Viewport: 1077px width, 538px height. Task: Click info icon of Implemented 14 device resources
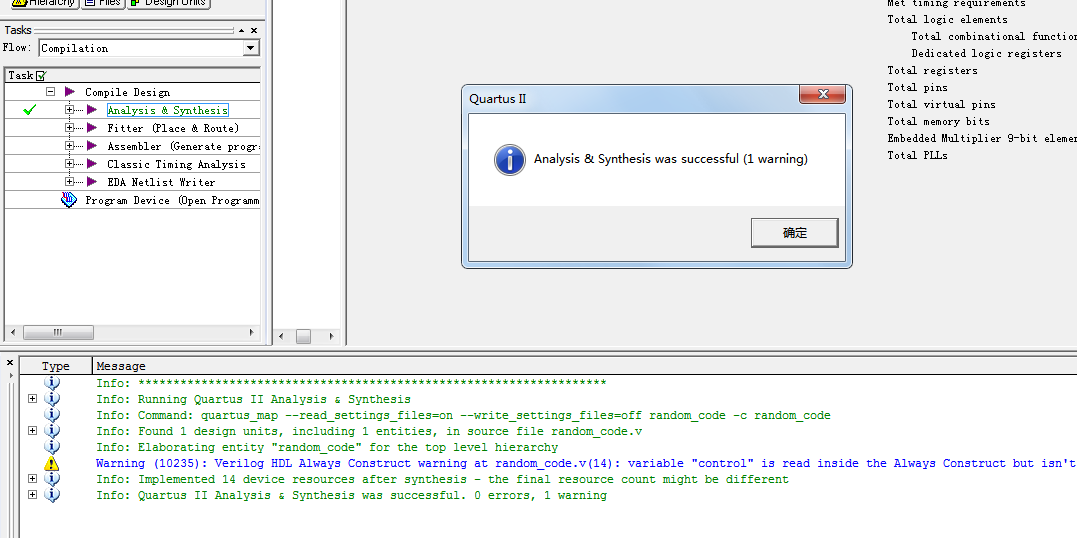52,479
